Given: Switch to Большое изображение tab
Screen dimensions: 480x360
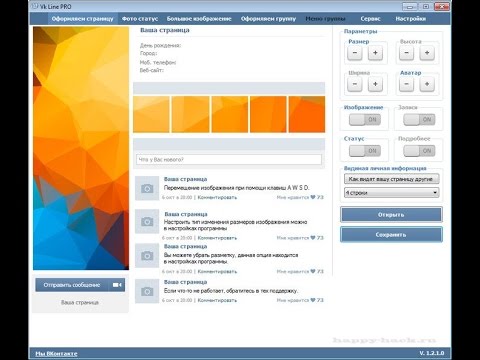Looking at the screenshot, I should [199, 19].
